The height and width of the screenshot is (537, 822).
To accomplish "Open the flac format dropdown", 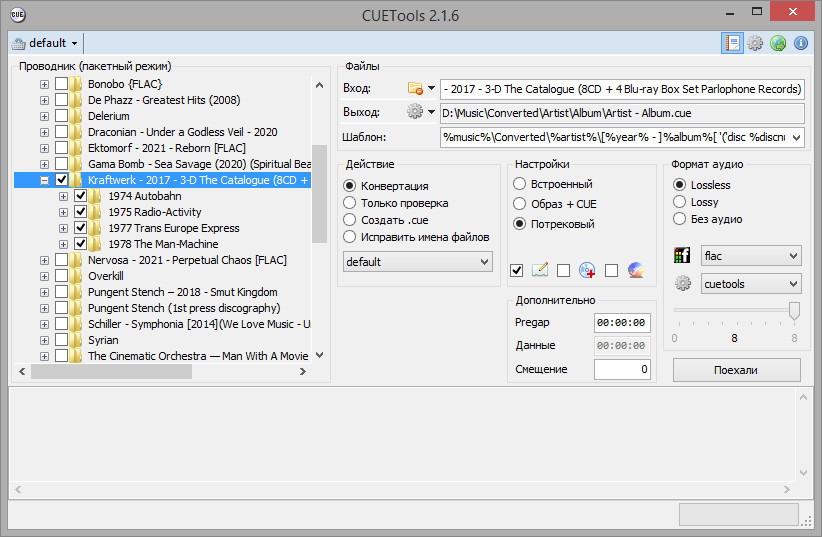I will [751, 256].
